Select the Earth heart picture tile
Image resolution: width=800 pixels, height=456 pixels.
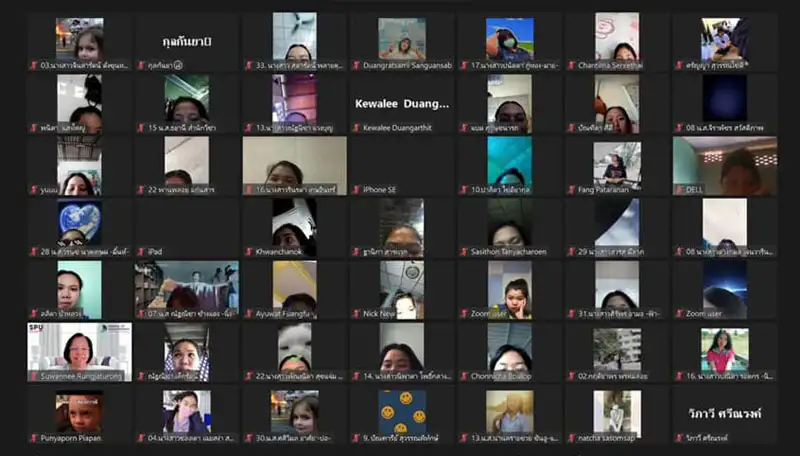79,221
